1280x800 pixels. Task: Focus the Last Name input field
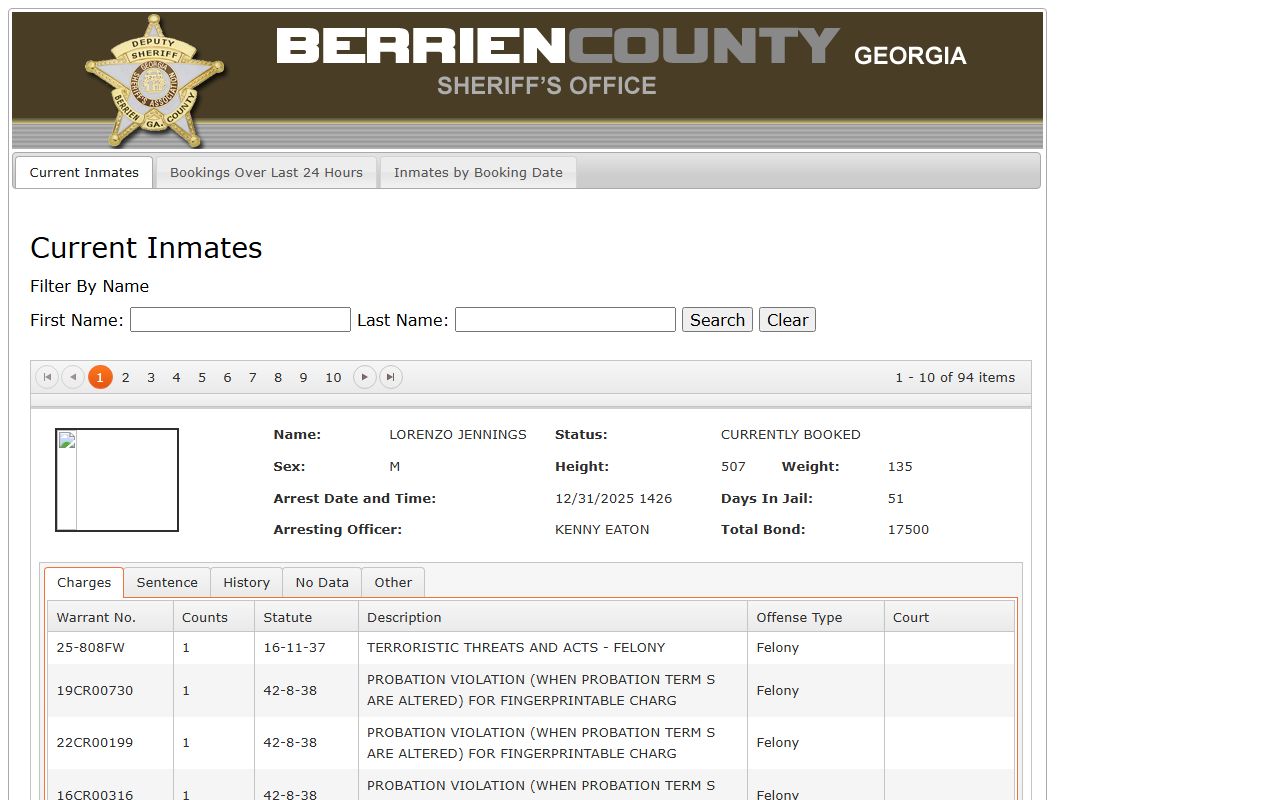point(565,320)
